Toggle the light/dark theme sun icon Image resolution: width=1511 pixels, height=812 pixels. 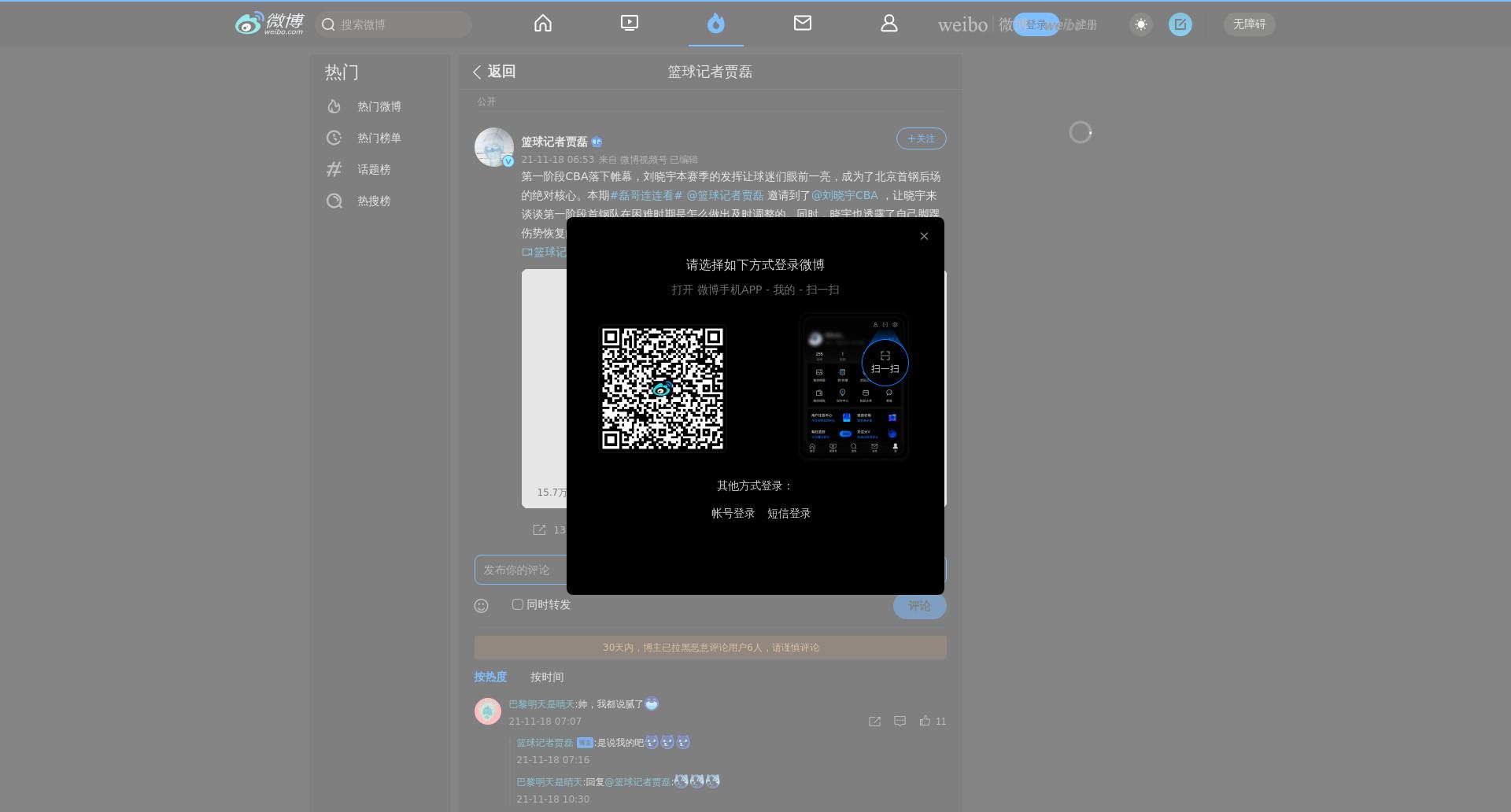[x=1141, y=24]
